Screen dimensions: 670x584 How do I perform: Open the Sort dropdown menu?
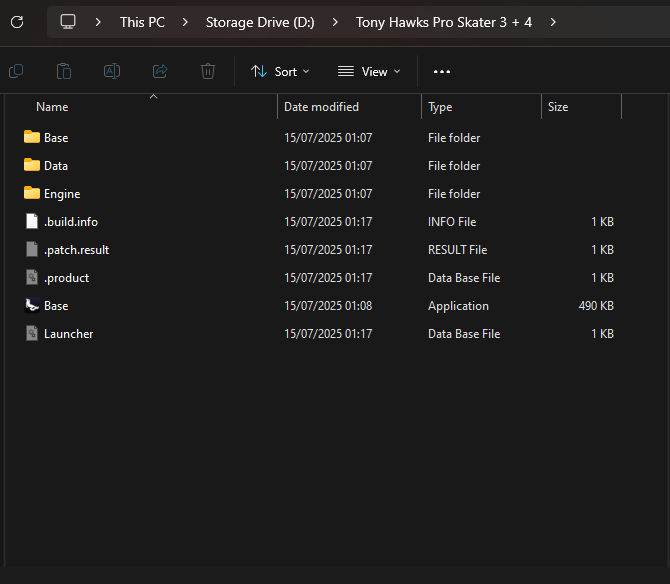click(280, 71)
